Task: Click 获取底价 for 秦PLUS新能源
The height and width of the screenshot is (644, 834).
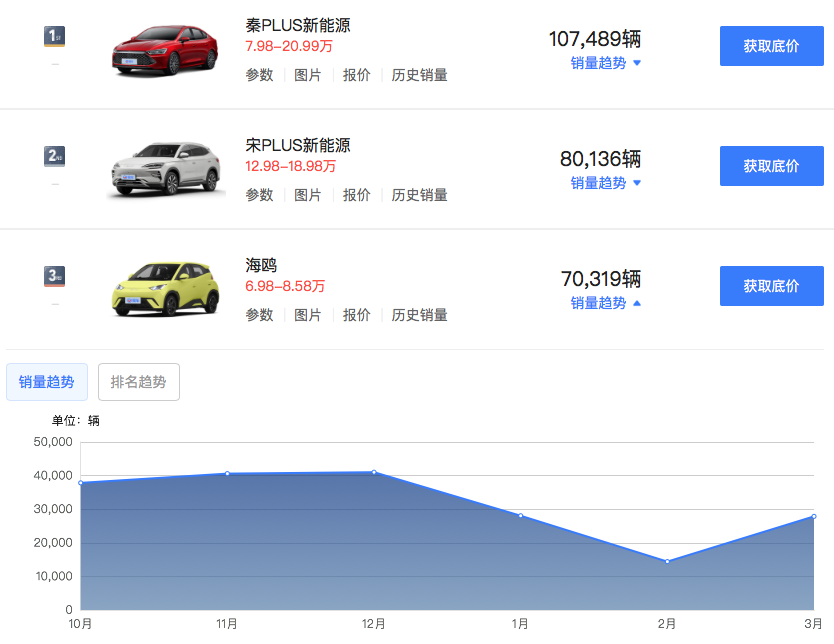Action: 771,46
